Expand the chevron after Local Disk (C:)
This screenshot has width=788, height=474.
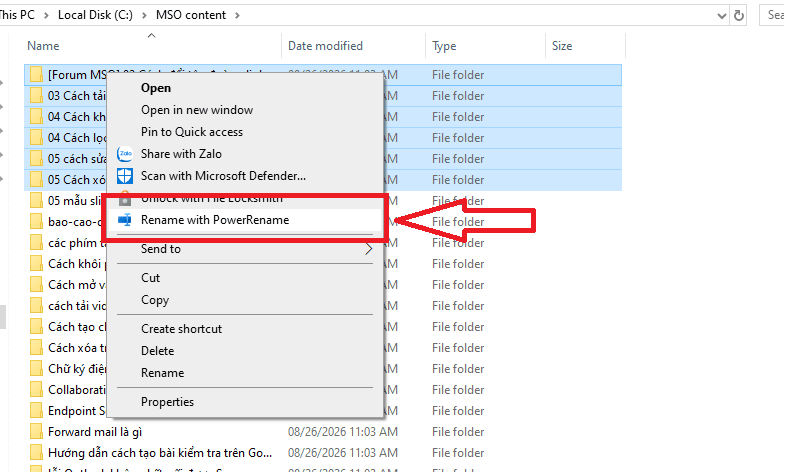click(x=144, y=16)
